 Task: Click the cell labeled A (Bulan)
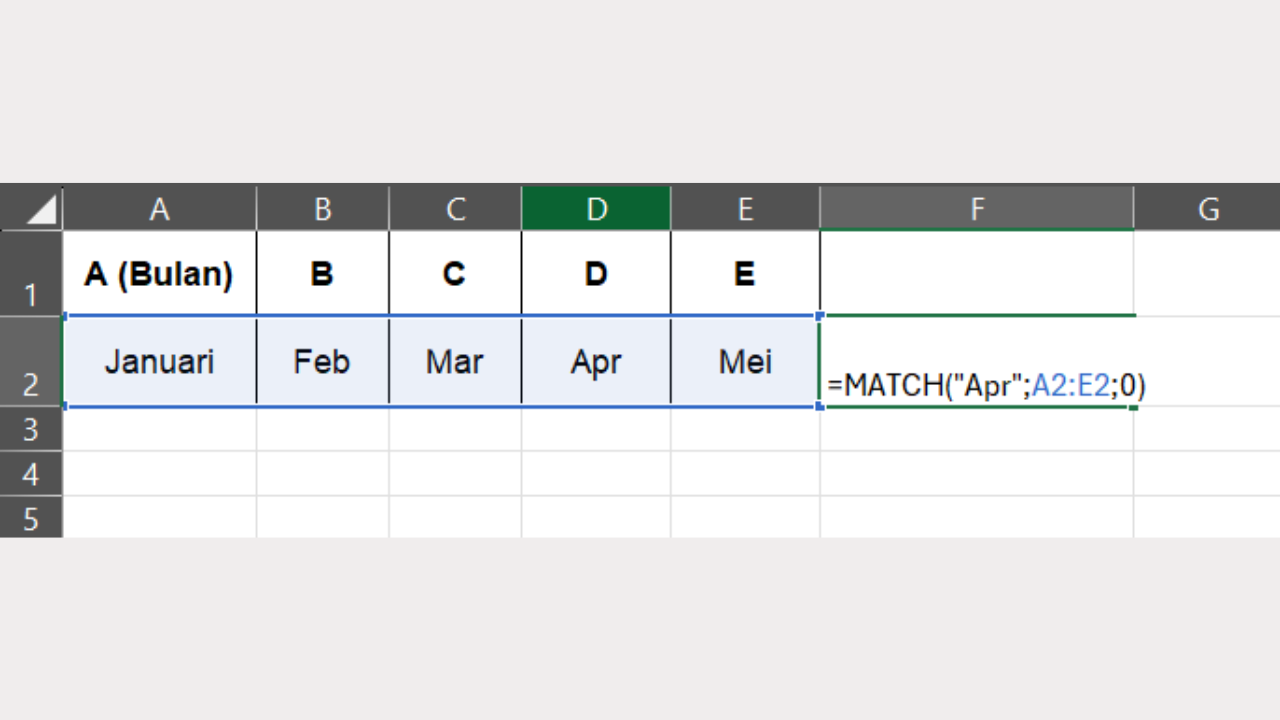[x=159, y=274]
